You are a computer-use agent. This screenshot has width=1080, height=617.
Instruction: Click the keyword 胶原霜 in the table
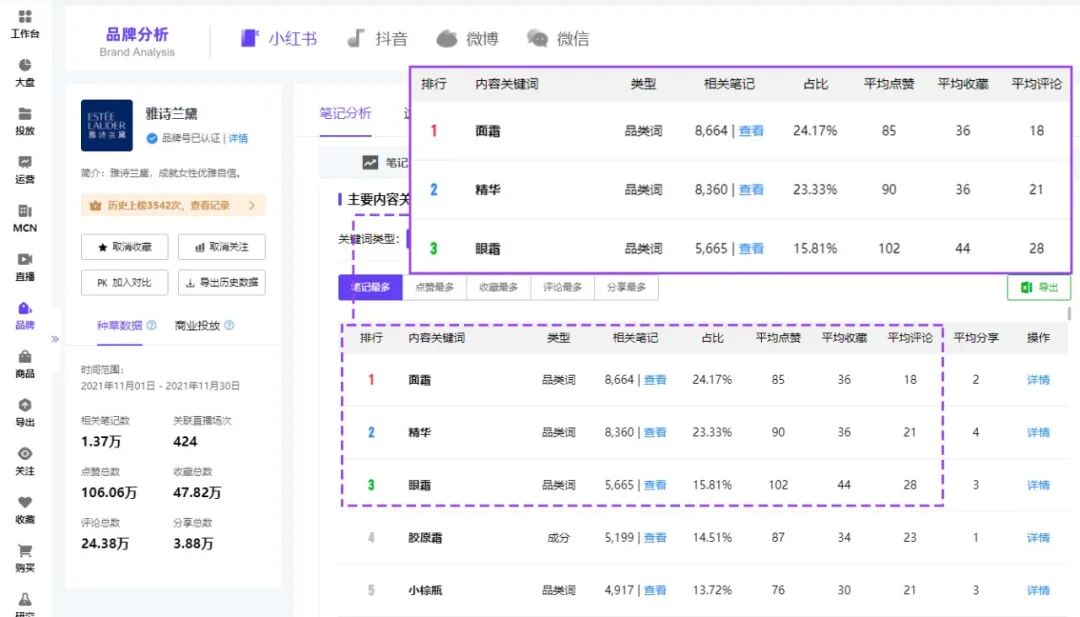point(425,538)
